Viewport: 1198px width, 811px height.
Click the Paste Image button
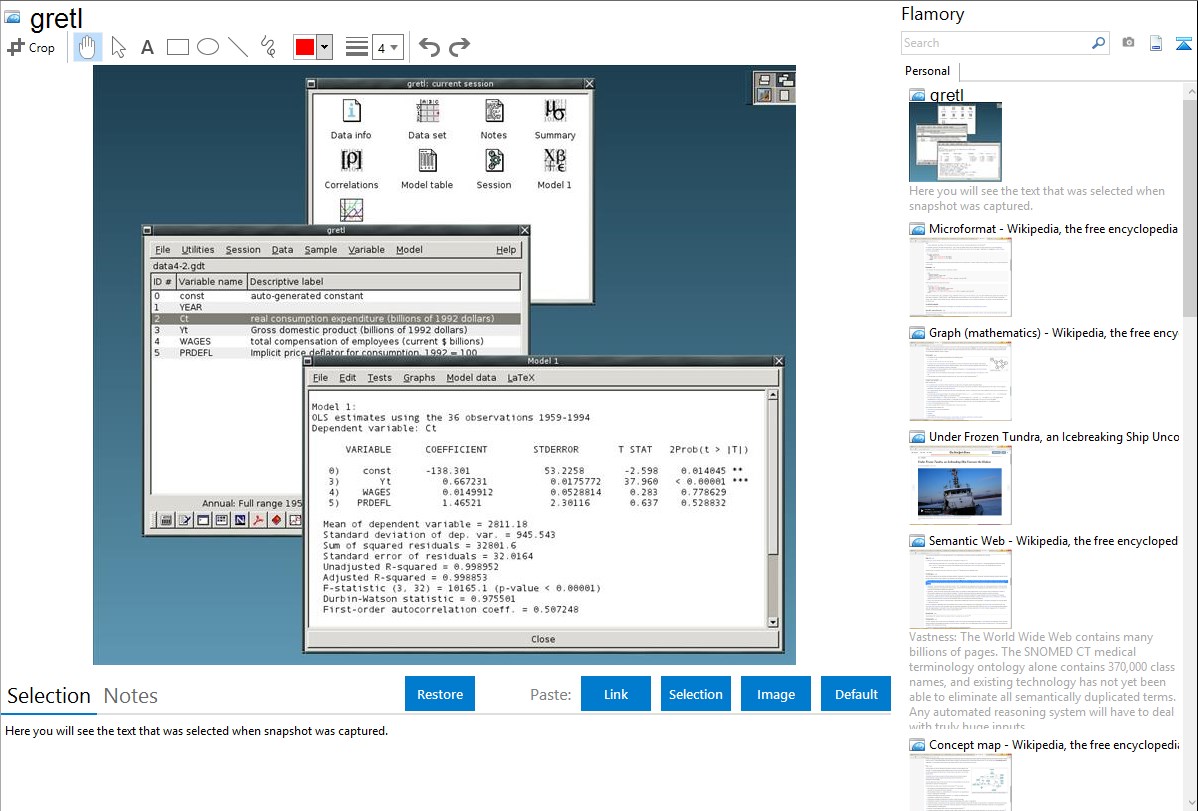(775, 694)
